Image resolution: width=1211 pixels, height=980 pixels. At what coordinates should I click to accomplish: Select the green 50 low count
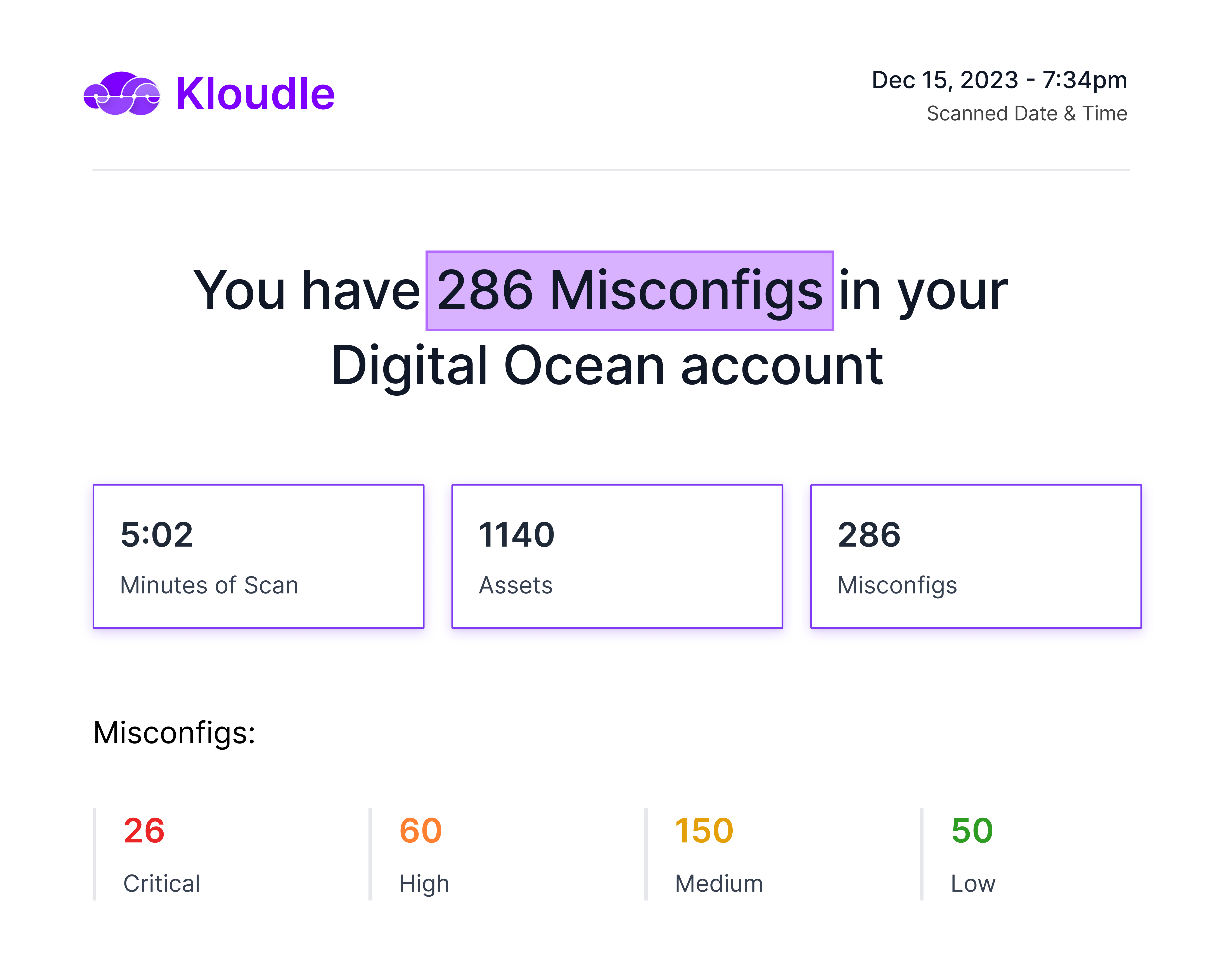coord(972,831)
